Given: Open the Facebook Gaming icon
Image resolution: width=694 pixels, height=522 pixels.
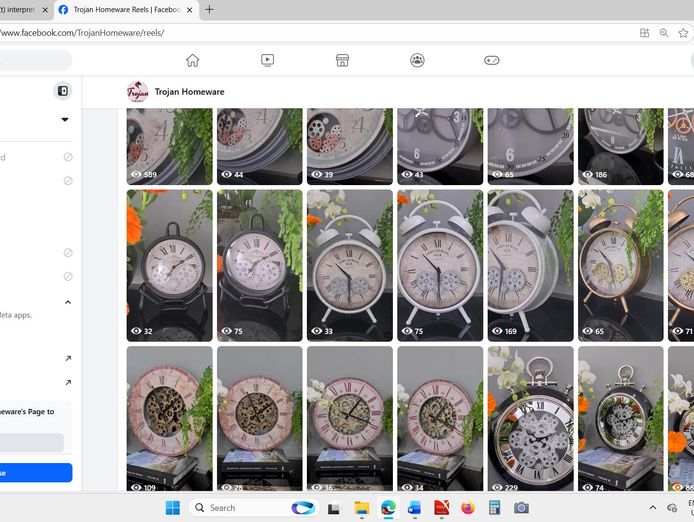Looking at the screenshot, I should click(x=492, y=60).
